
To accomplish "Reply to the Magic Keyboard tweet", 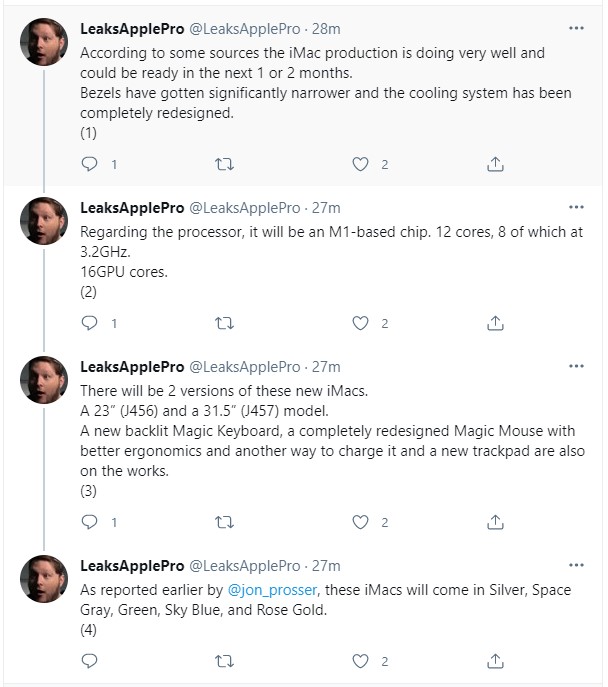I will coord(90,521).
